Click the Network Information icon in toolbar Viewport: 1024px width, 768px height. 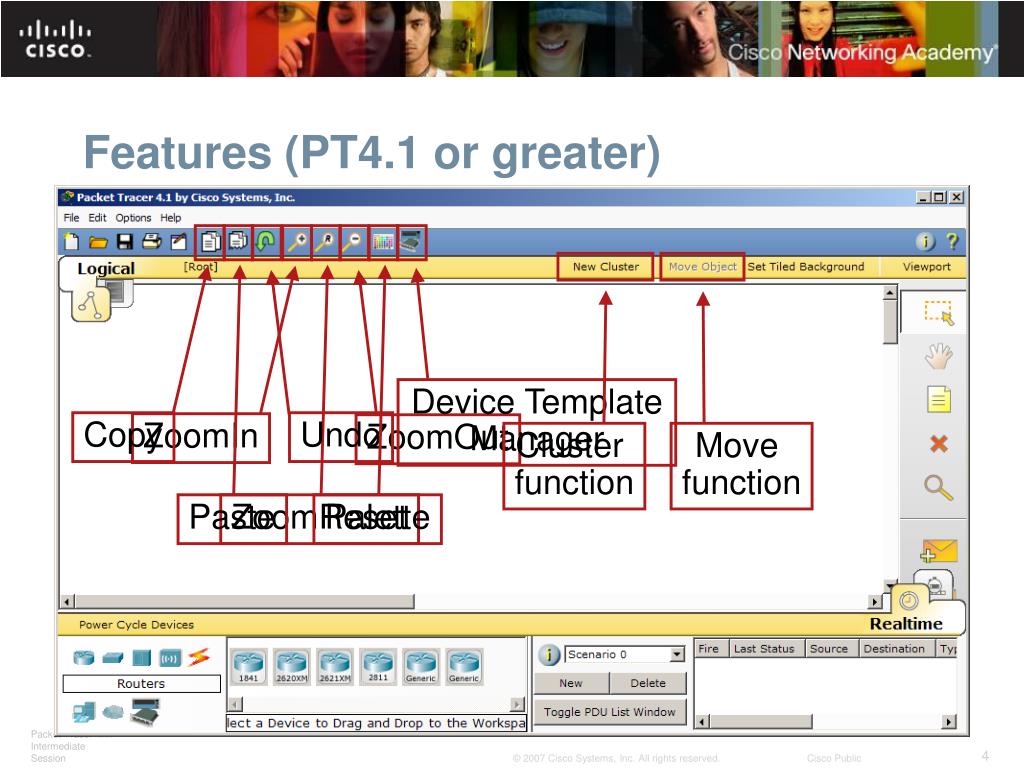[x=925, y=242]
